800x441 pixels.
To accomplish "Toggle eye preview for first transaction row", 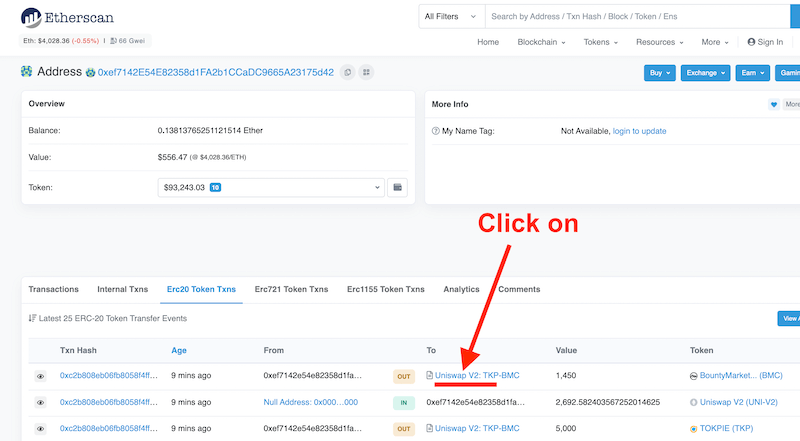I will [x=41, y=376].
